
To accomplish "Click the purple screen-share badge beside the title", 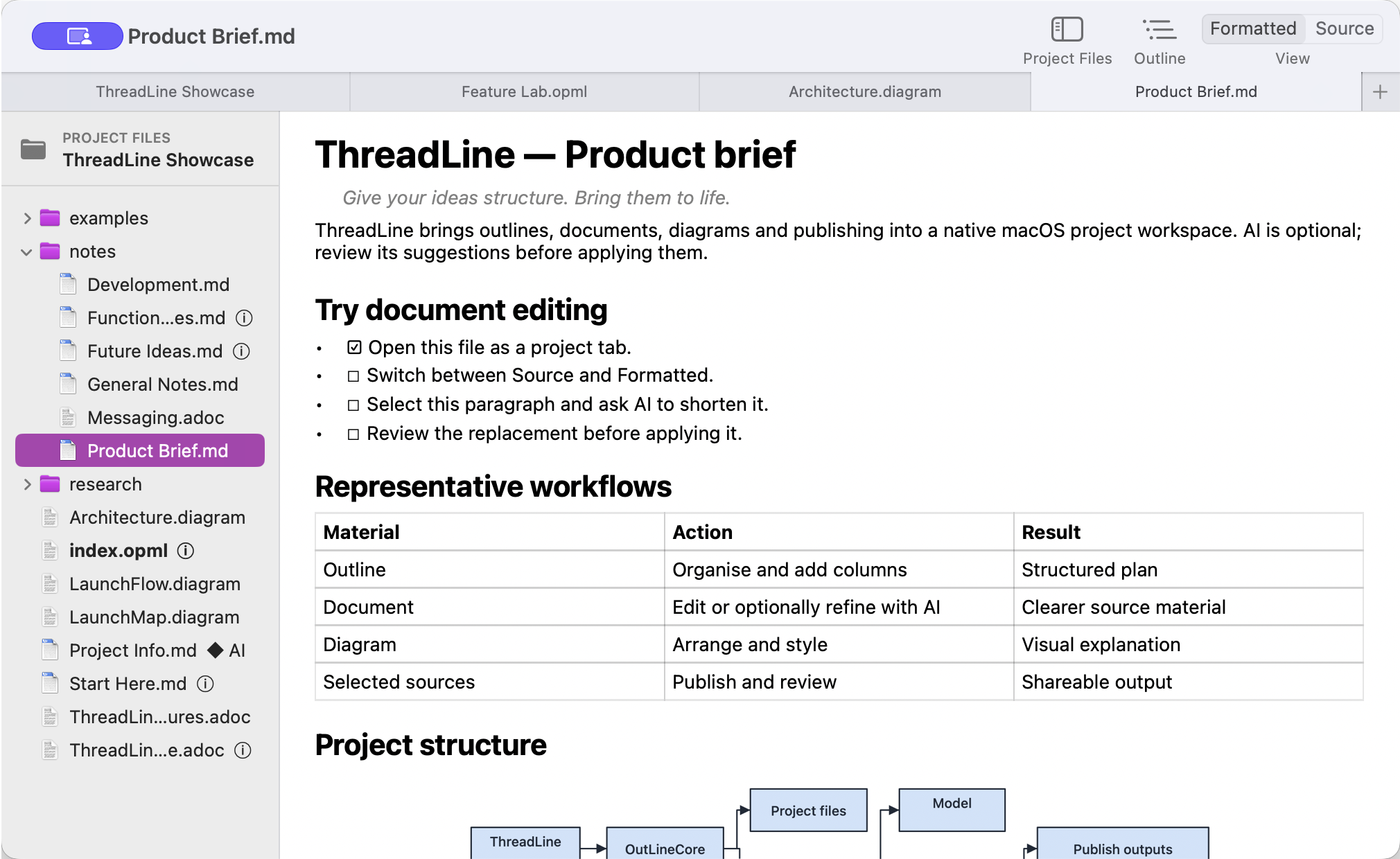I will 78,36.
